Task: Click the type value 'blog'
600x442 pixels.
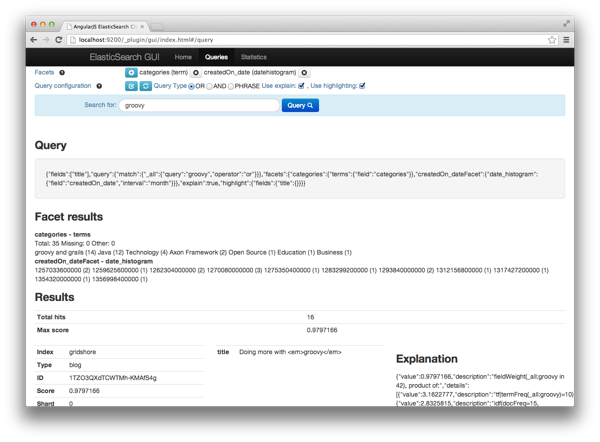Action: pos(75,365)
